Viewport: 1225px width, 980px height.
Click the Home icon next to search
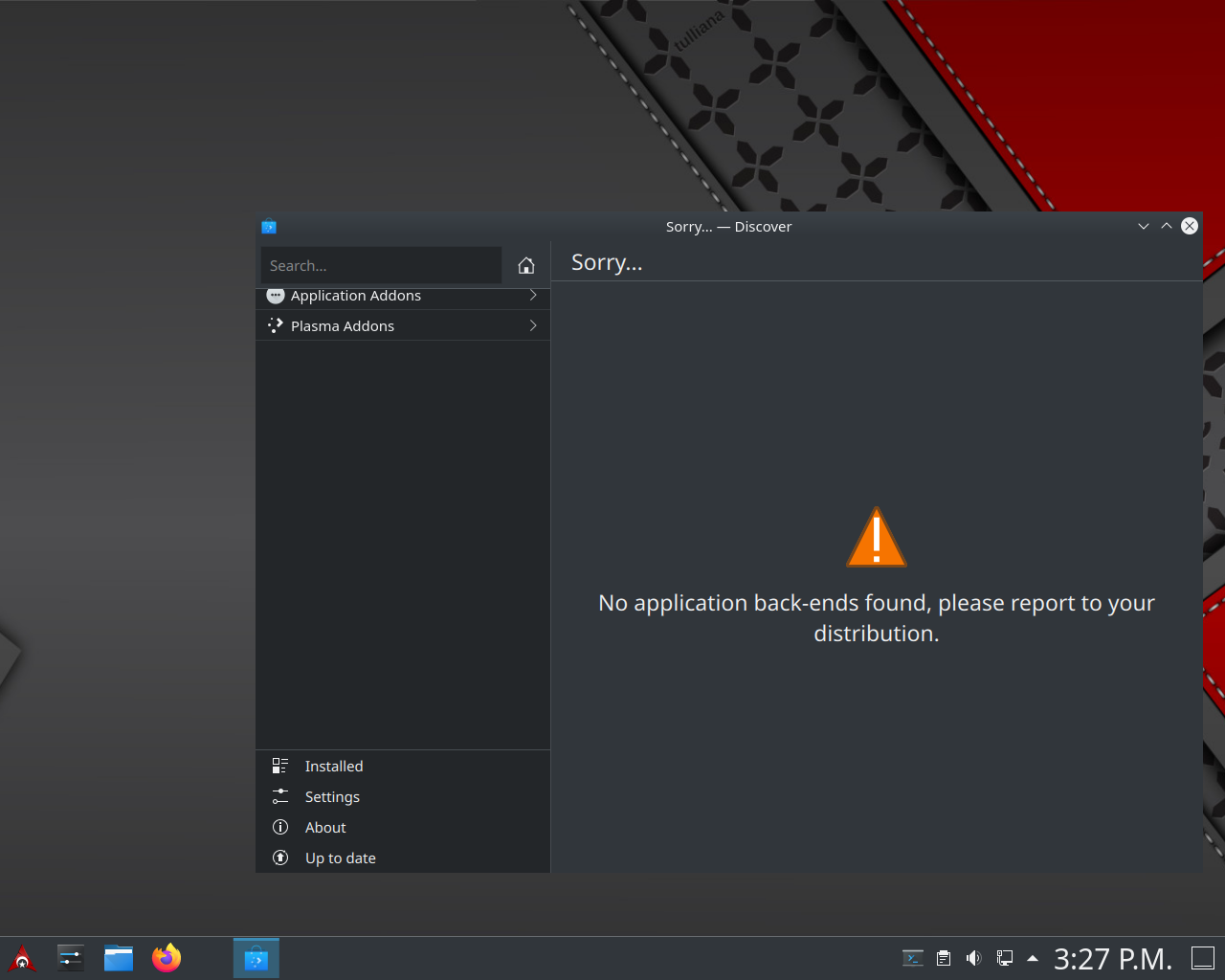coord(526,265)
